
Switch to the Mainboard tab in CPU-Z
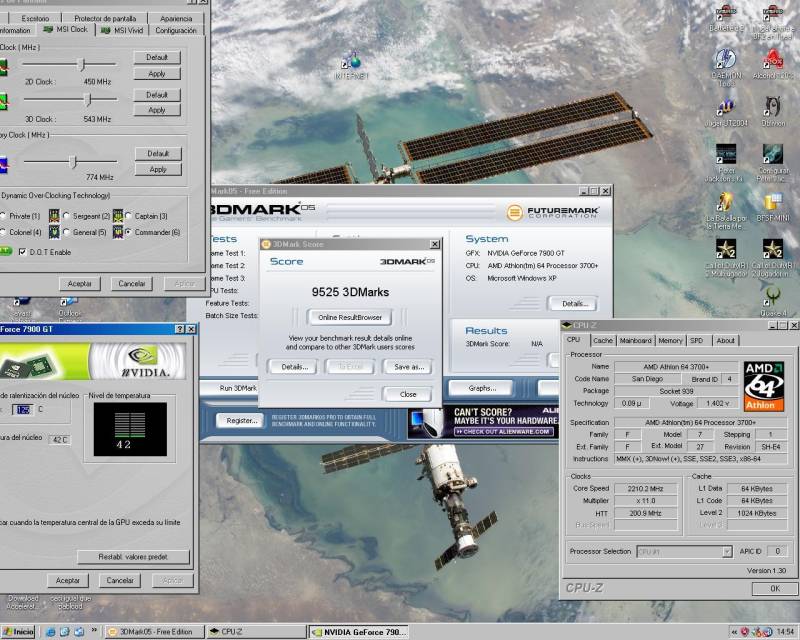635,340
